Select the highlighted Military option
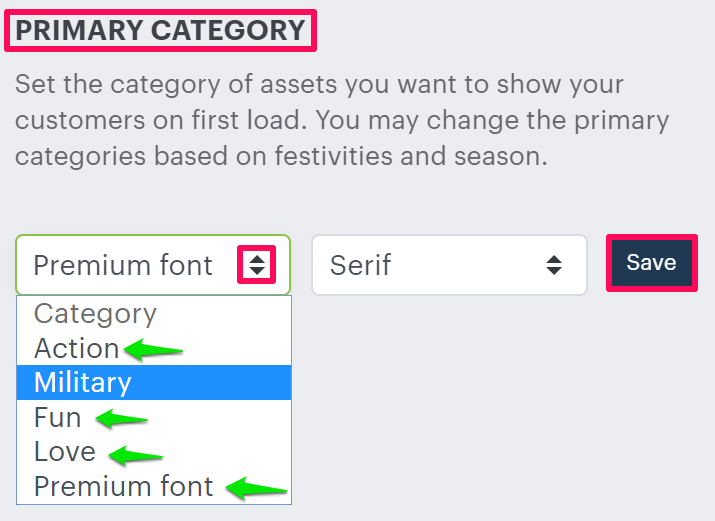Viewport: 715px width, 521px height. [x=83, y=382]
